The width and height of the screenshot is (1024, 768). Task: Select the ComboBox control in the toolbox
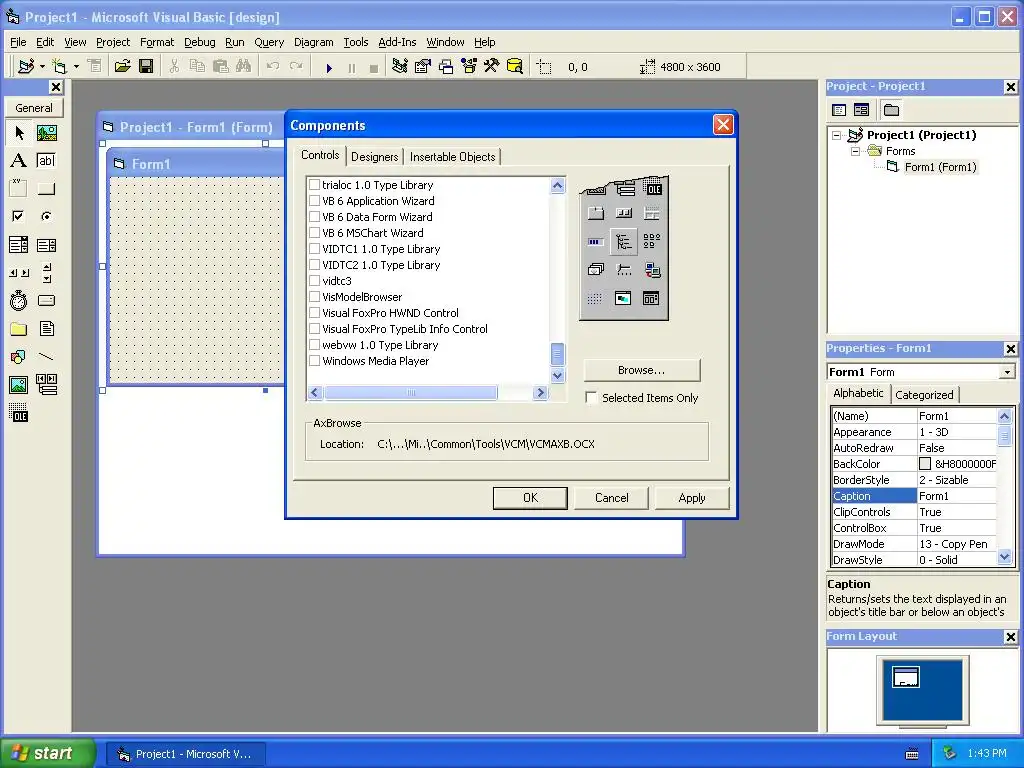point(19,245)
